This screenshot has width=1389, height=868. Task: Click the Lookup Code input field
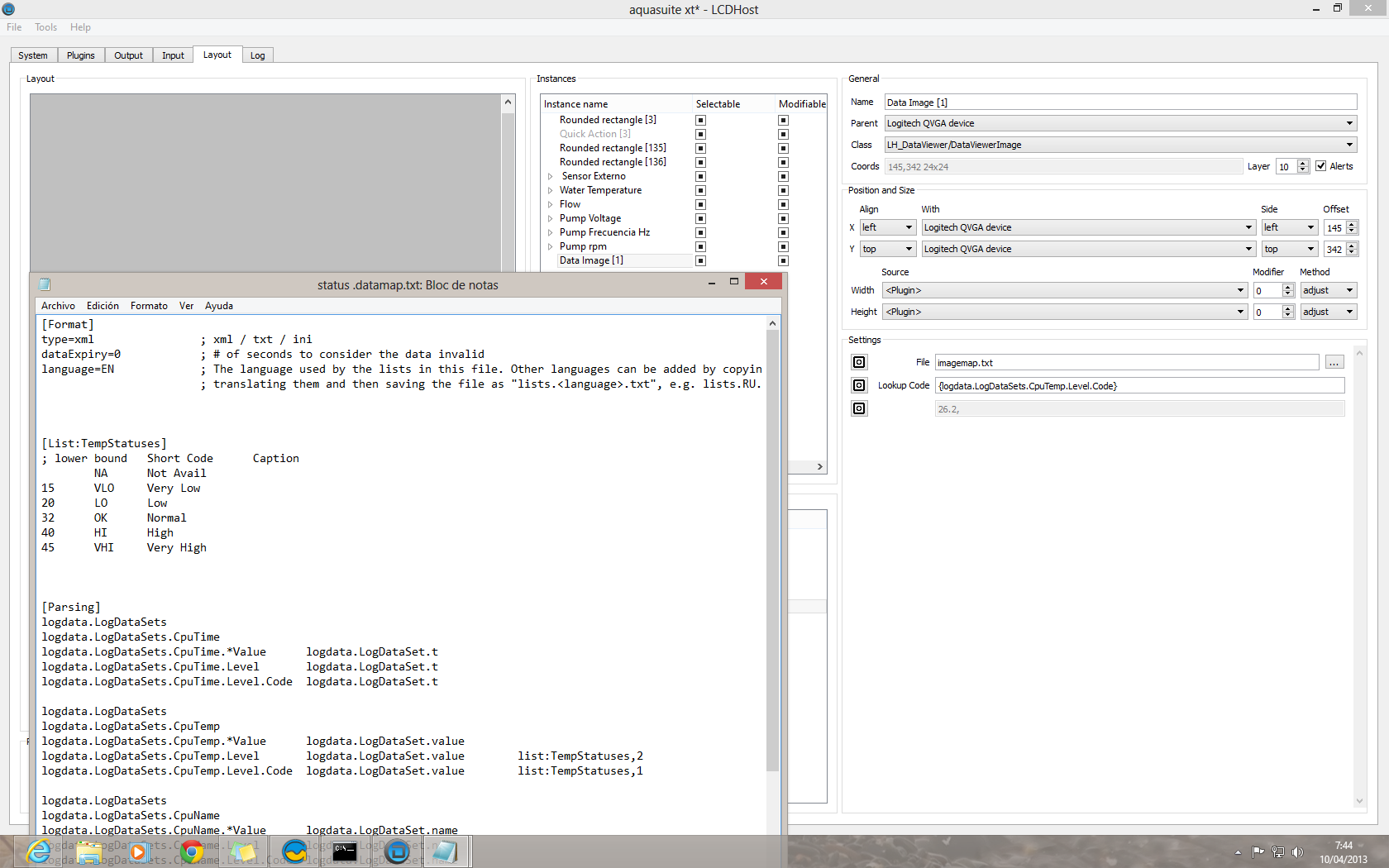pos(1139,386)
